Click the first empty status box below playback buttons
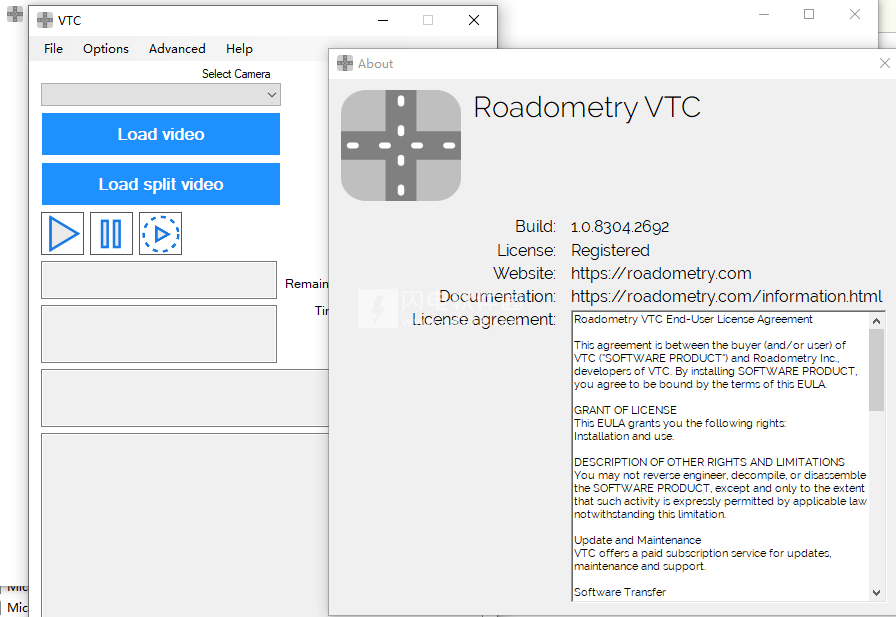The image size is (896, 617). (x=159, y=280)
